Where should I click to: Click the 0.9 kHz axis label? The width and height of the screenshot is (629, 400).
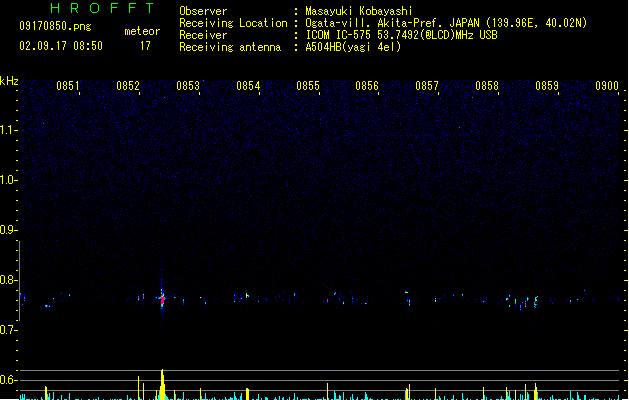click(x=8, y=230)
